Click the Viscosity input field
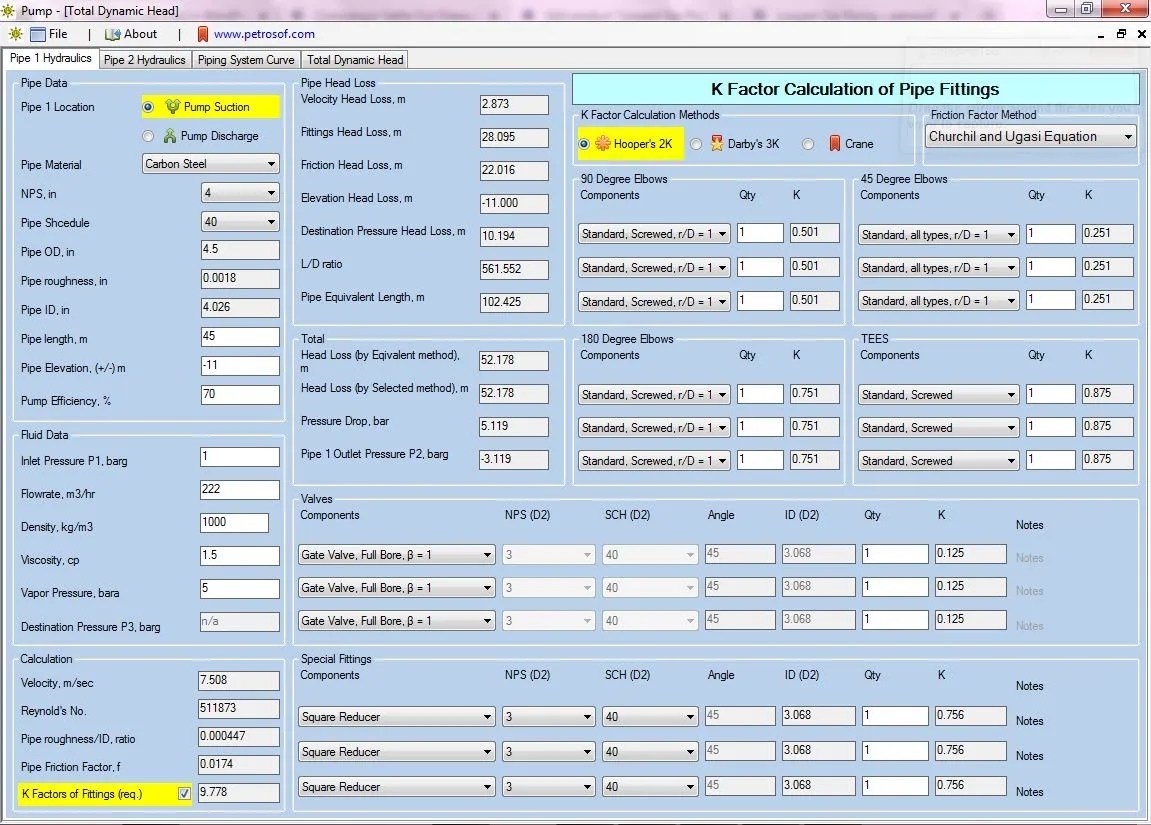The width and height of the screenshot is (1151, 825). coord(240,556)
